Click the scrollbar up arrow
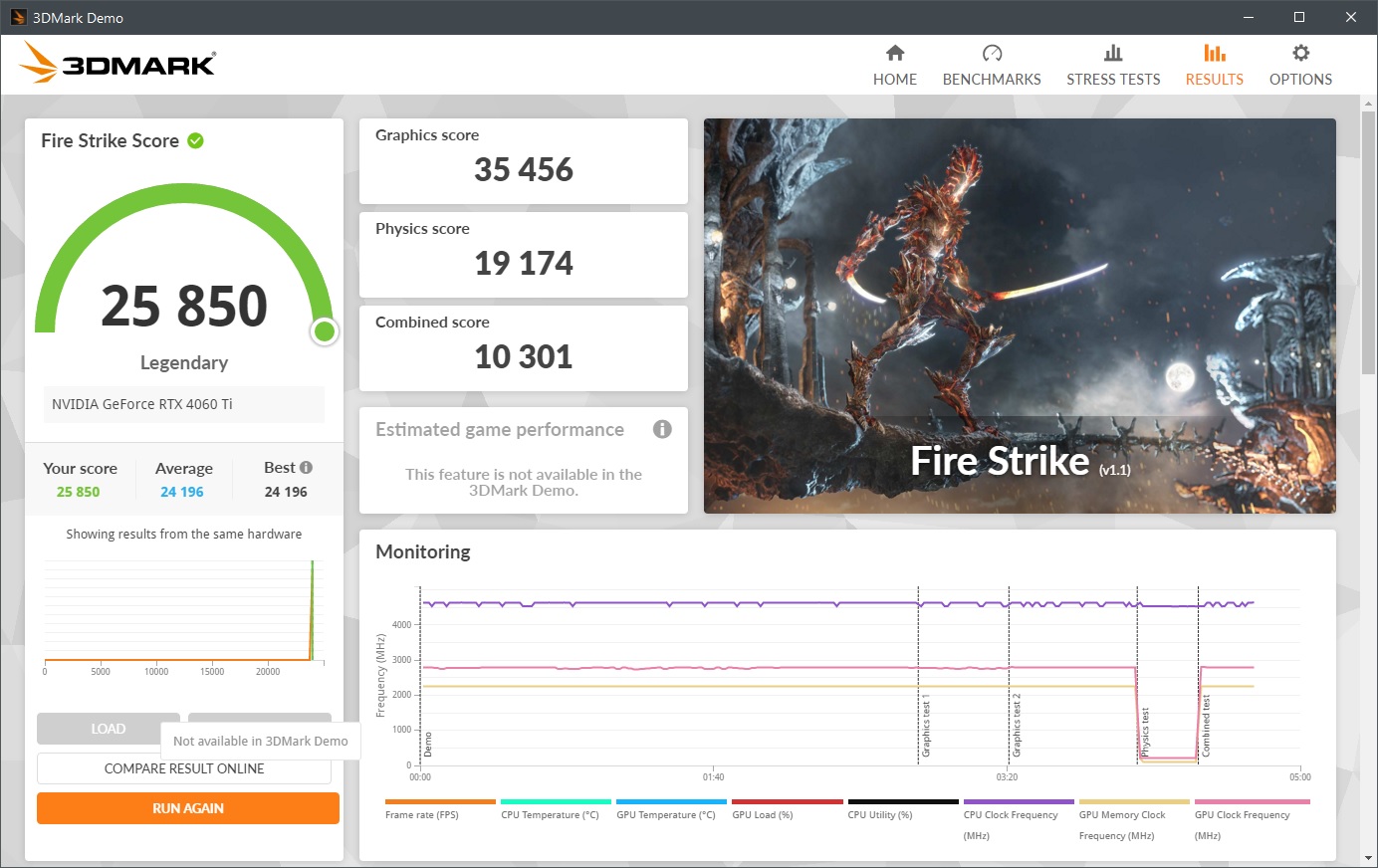 (1369, 104)
